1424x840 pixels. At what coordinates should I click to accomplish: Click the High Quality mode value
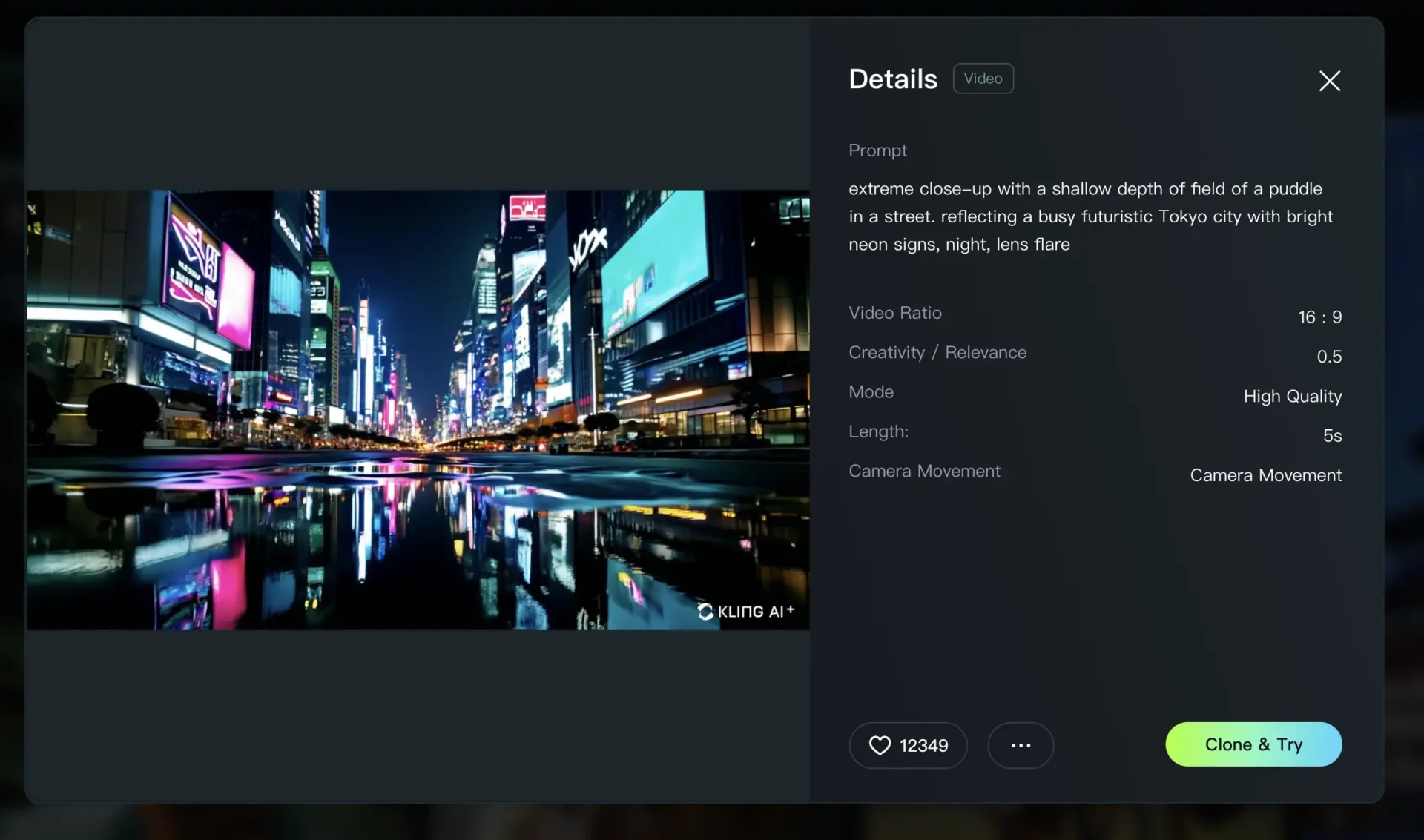point(1292,396)
